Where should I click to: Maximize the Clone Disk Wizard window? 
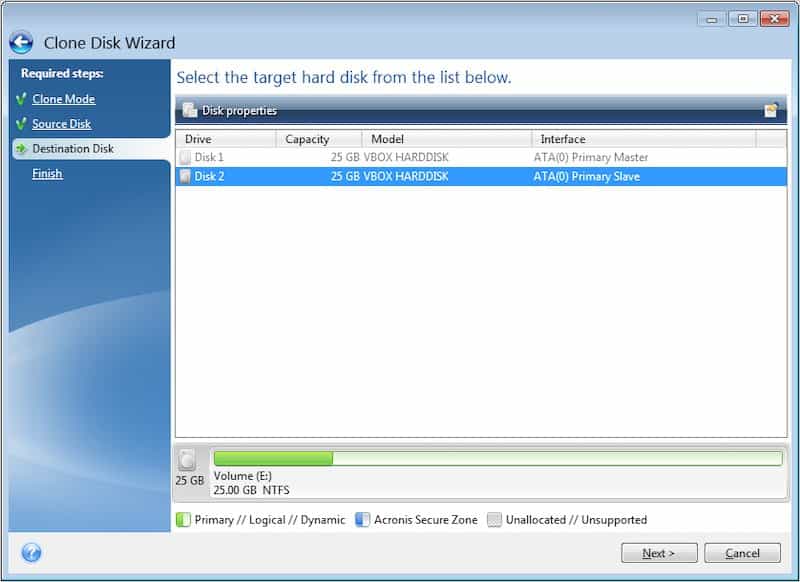(743, 19)
